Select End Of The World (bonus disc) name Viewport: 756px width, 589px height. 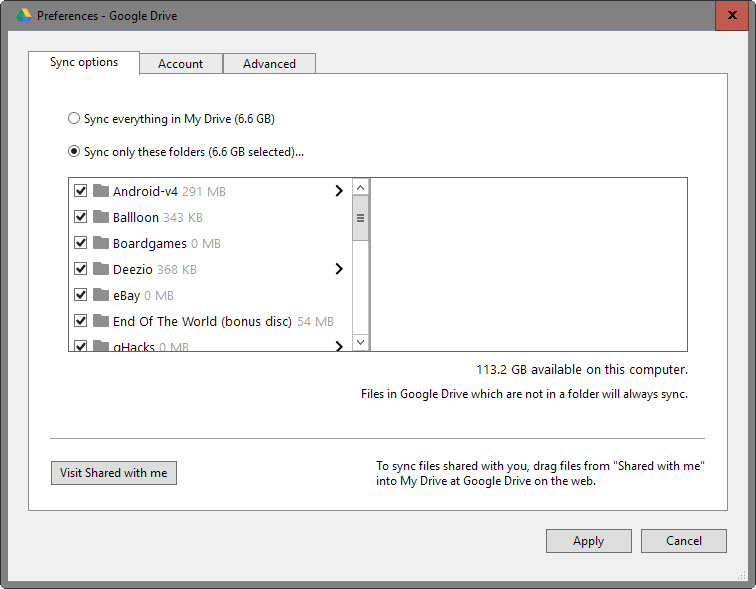pyautogui.click(x=202, y=321)
